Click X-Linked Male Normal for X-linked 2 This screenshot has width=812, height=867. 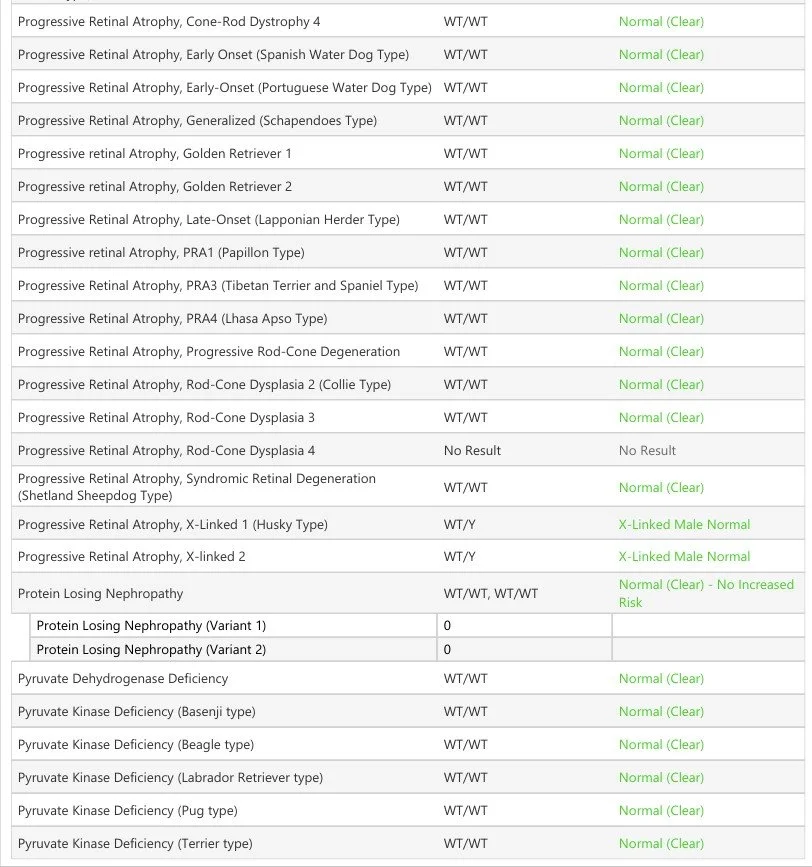tap(684, 556)
